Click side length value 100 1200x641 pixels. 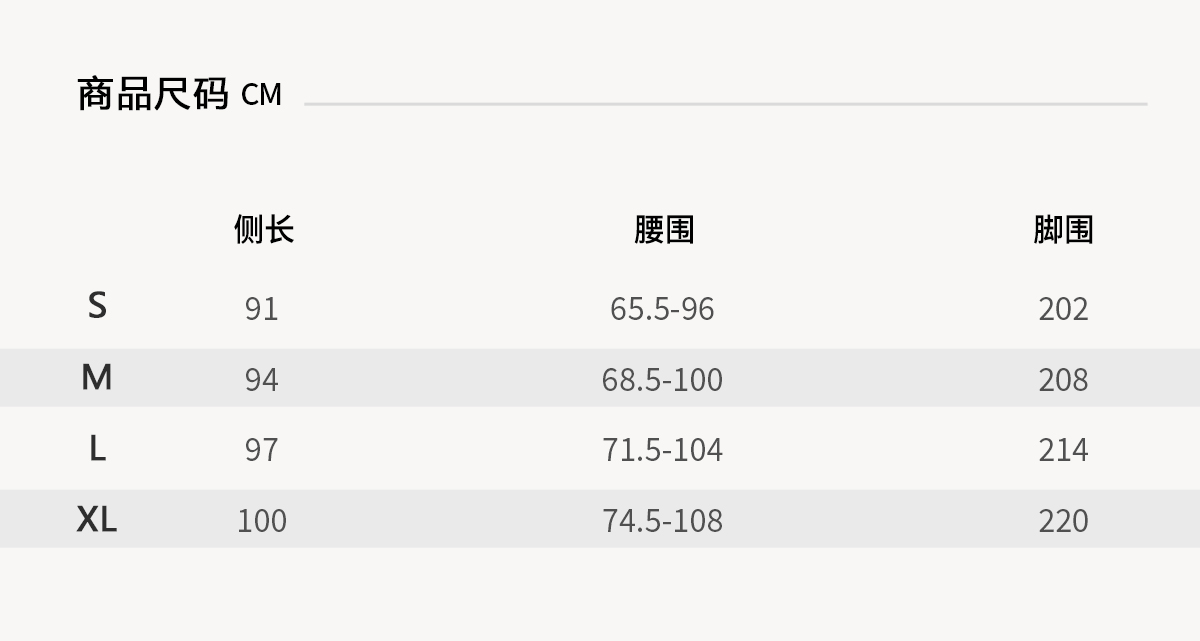pyautogui.click(x=262, y=521)
